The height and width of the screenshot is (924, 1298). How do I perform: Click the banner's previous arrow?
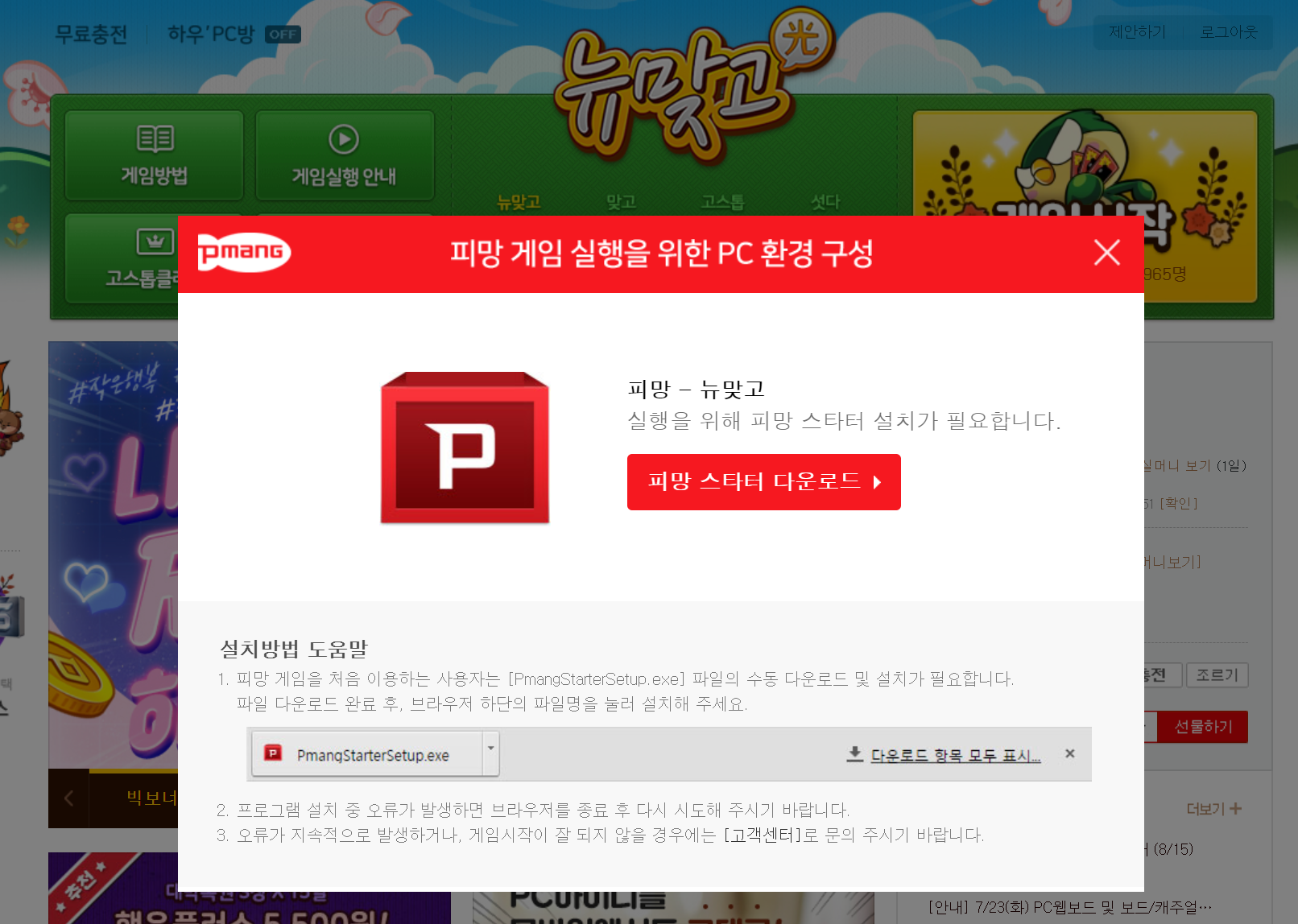(x=68, y=798)
